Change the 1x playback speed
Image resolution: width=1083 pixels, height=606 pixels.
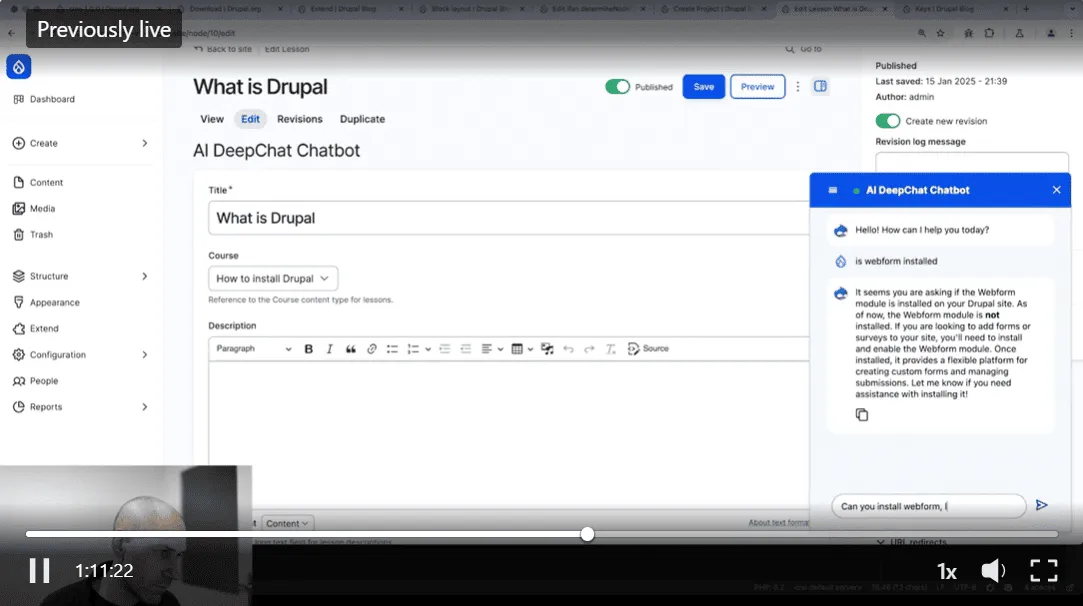[946, 571]
